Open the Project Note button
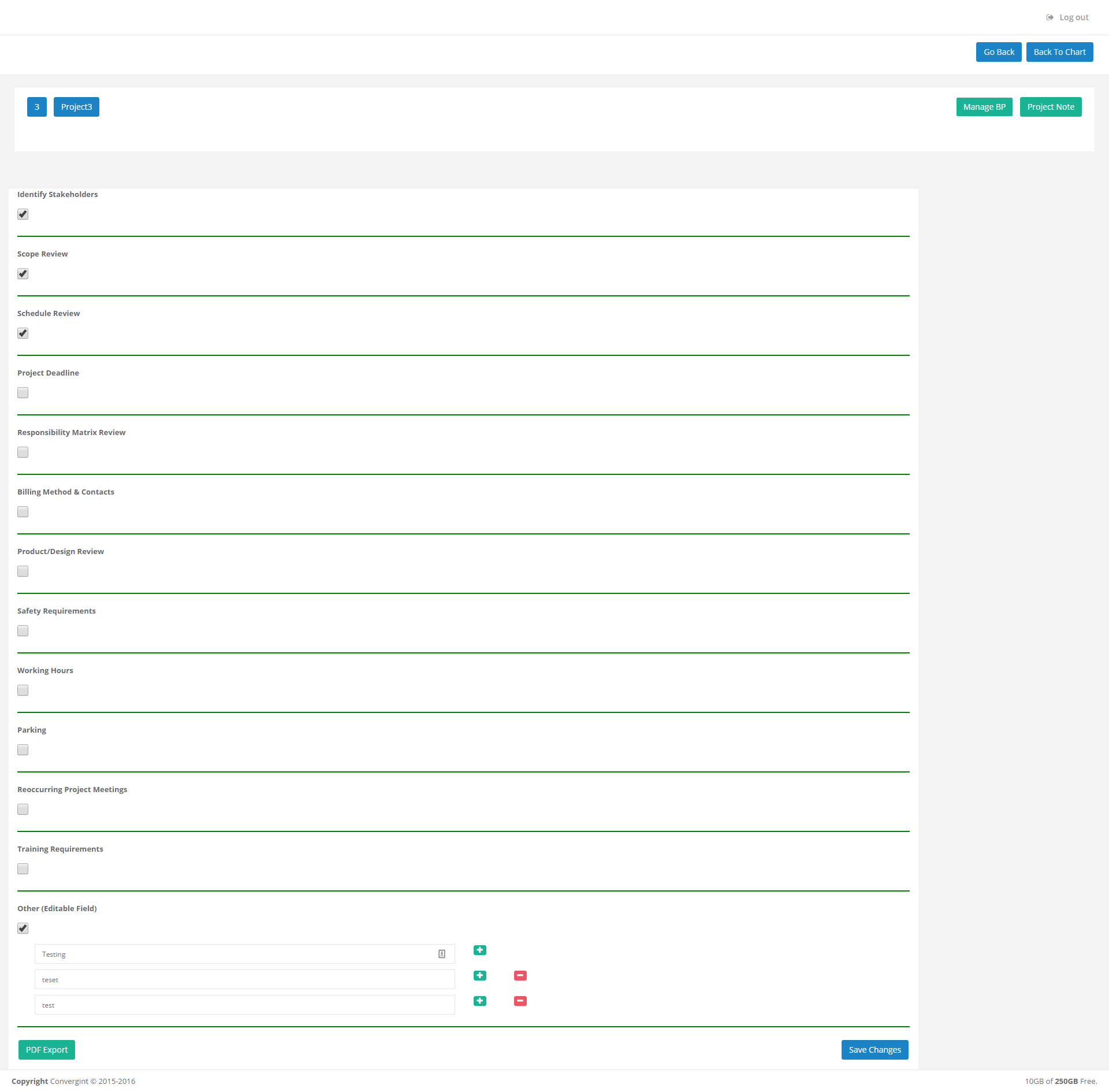 1050,107
